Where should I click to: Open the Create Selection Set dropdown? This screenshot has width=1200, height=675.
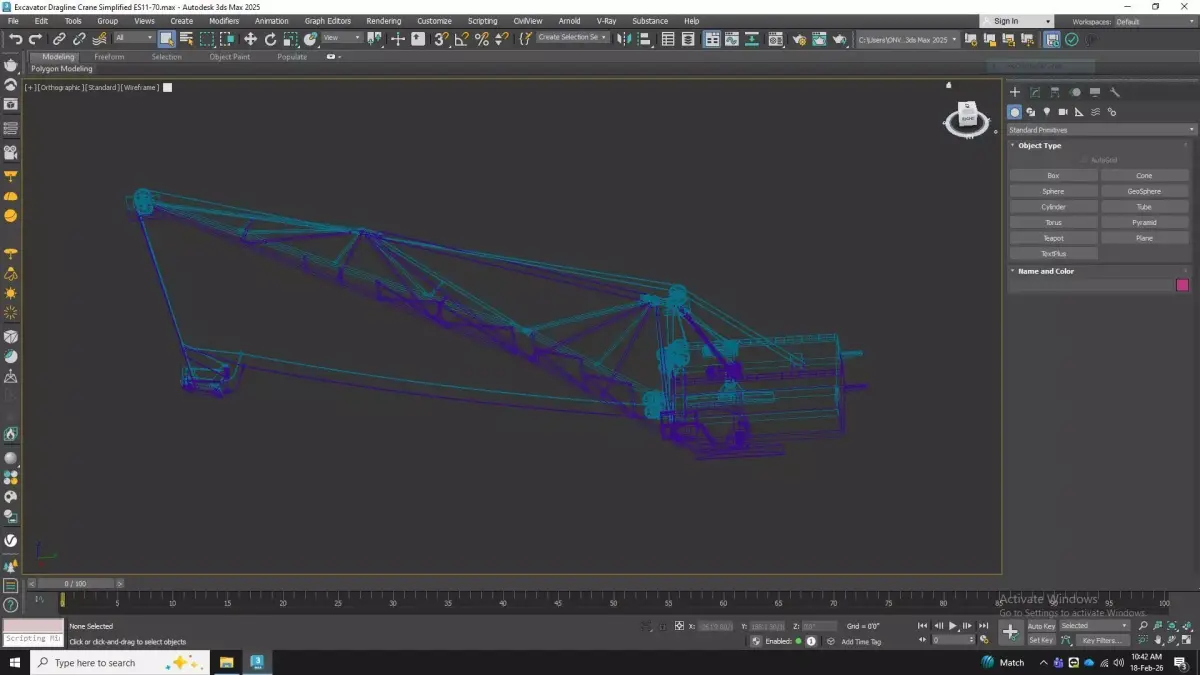pos(572,38)
